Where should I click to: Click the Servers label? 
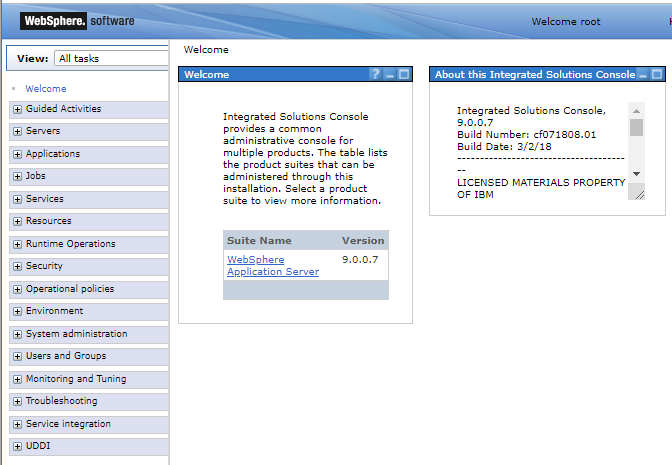pos(43,131)
